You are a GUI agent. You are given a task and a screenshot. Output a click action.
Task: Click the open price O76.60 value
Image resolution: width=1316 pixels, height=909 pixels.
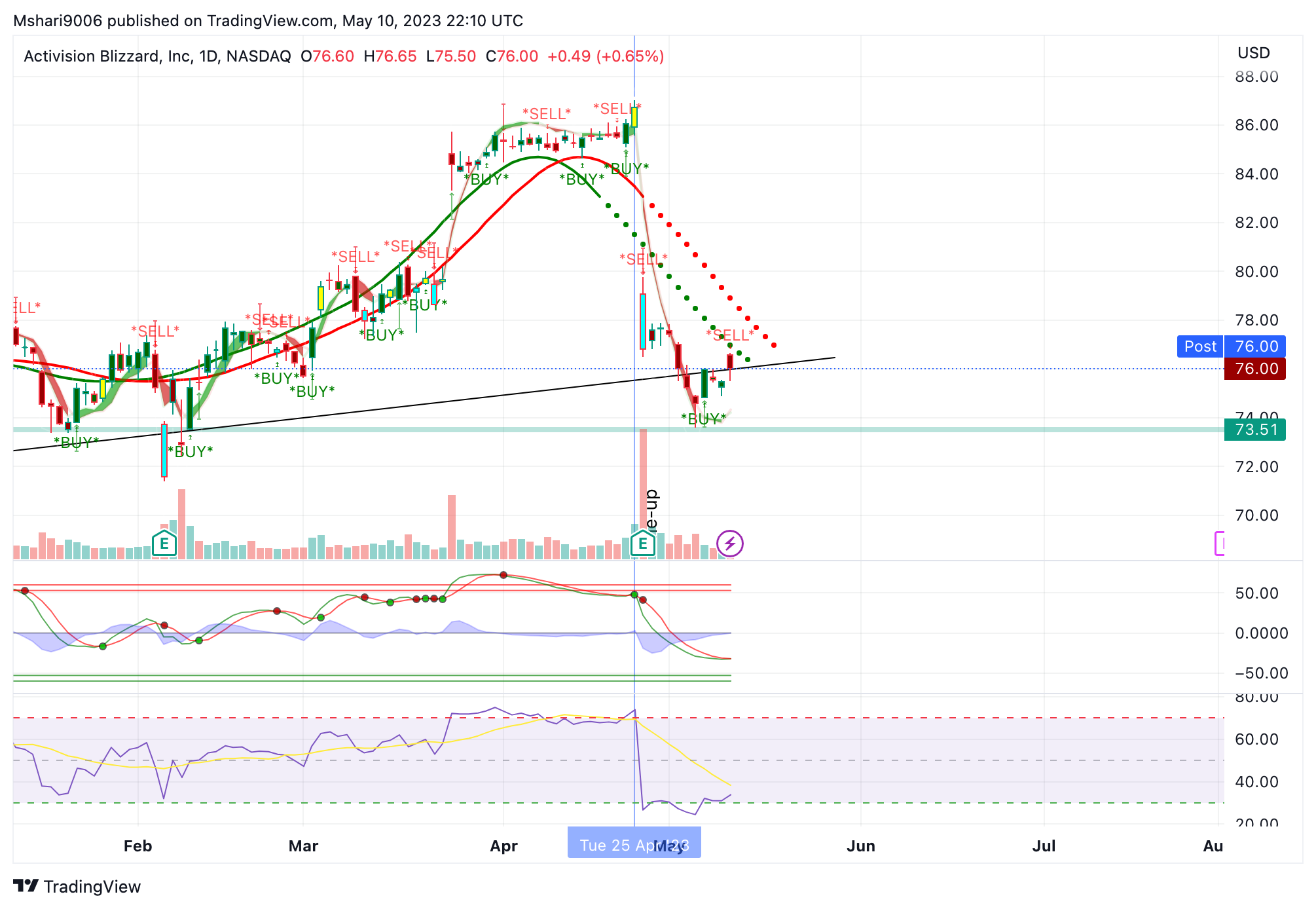327,56
